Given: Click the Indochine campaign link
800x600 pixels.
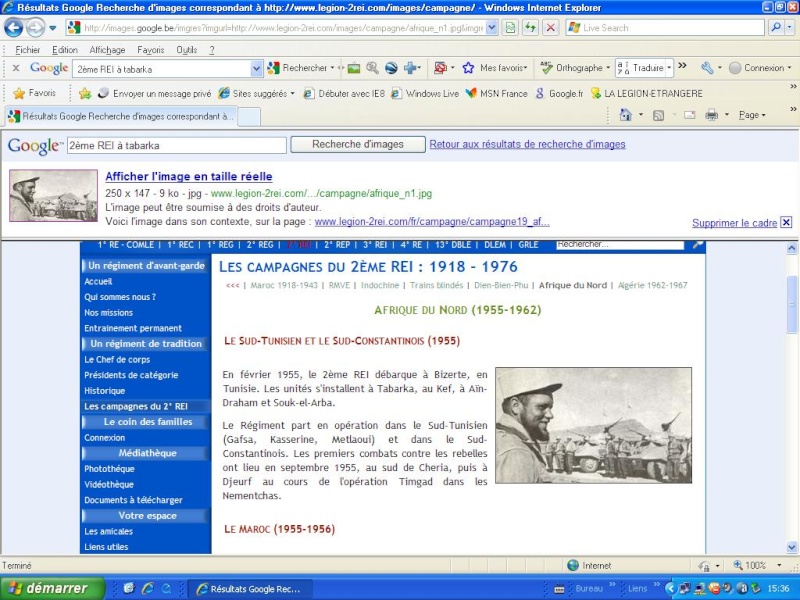Looking at the screenshot, I should coord(380,285).
